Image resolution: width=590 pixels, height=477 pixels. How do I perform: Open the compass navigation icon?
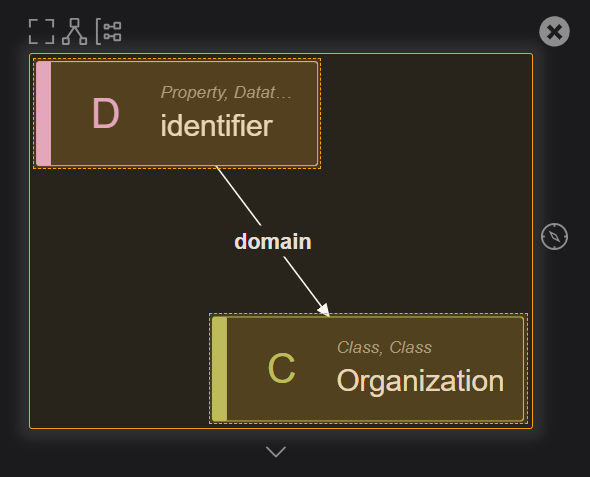(554, 237)
